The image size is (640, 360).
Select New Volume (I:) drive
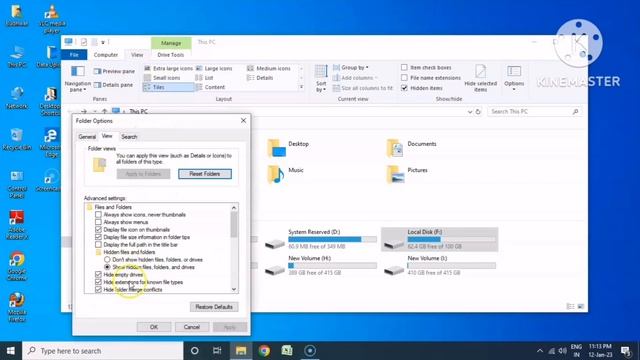tap(440, 265)
